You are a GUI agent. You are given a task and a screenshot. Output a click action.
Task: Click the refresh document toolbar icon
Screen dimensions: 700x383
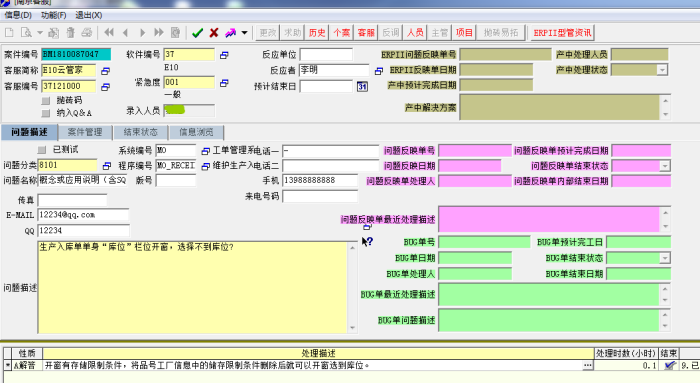175,33
